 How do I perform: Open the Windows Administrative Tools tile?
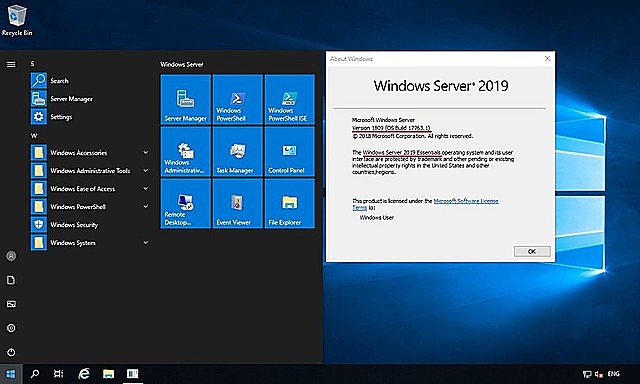(x=186, y=151)
